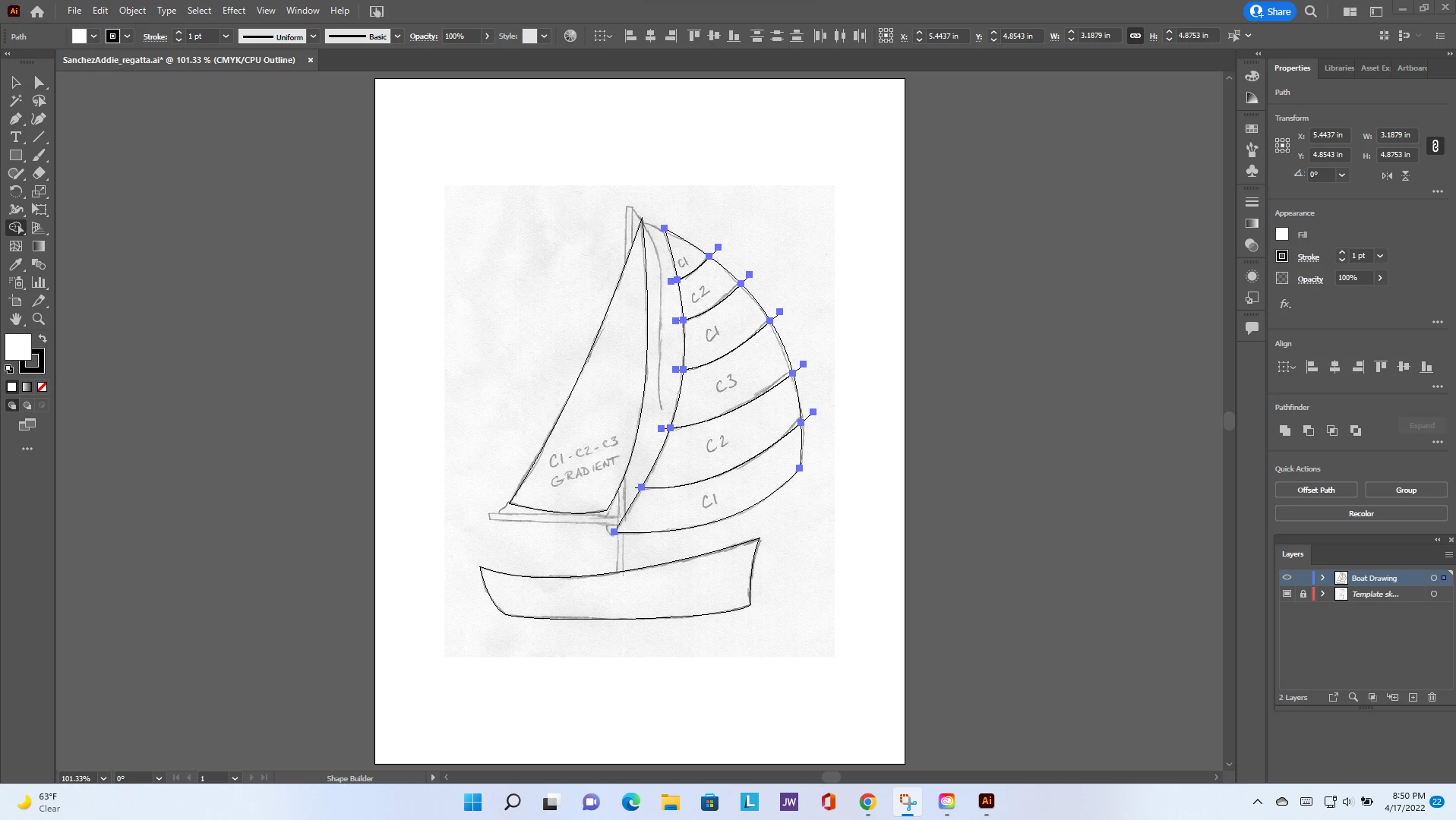This screenshot has width=1456, height=820.
Task: Expand the Template sketch layer
Action: coord(1323,594)
